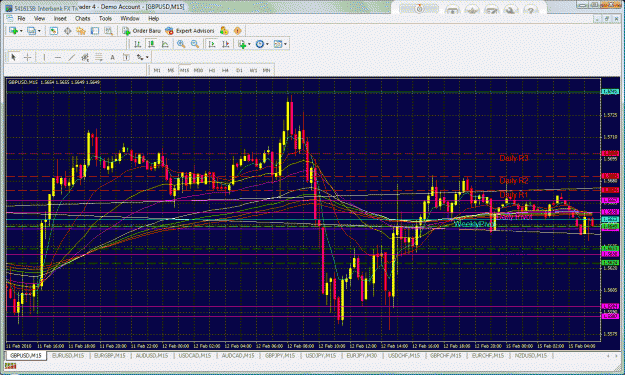
Task: Show the Market Watch window
Action: [53, 31]
